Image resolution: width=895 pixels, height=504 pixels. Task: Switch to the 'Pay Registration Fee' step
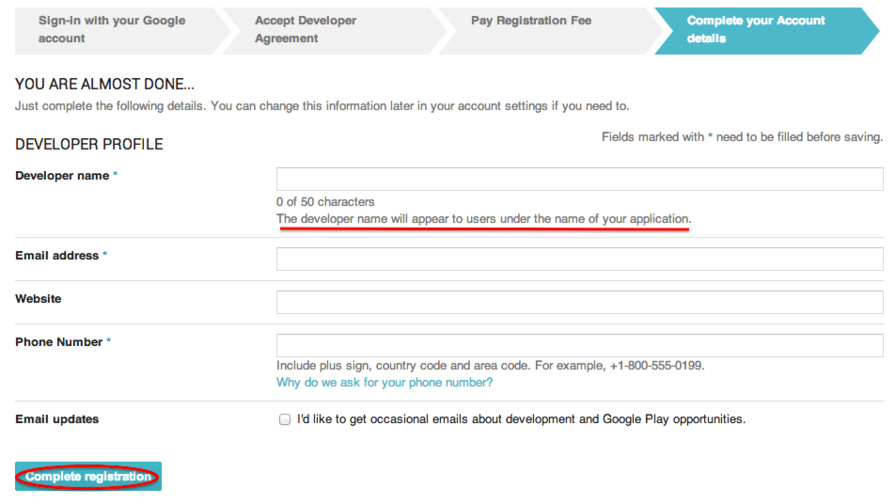pyautogui.click(x=531, y=21)
